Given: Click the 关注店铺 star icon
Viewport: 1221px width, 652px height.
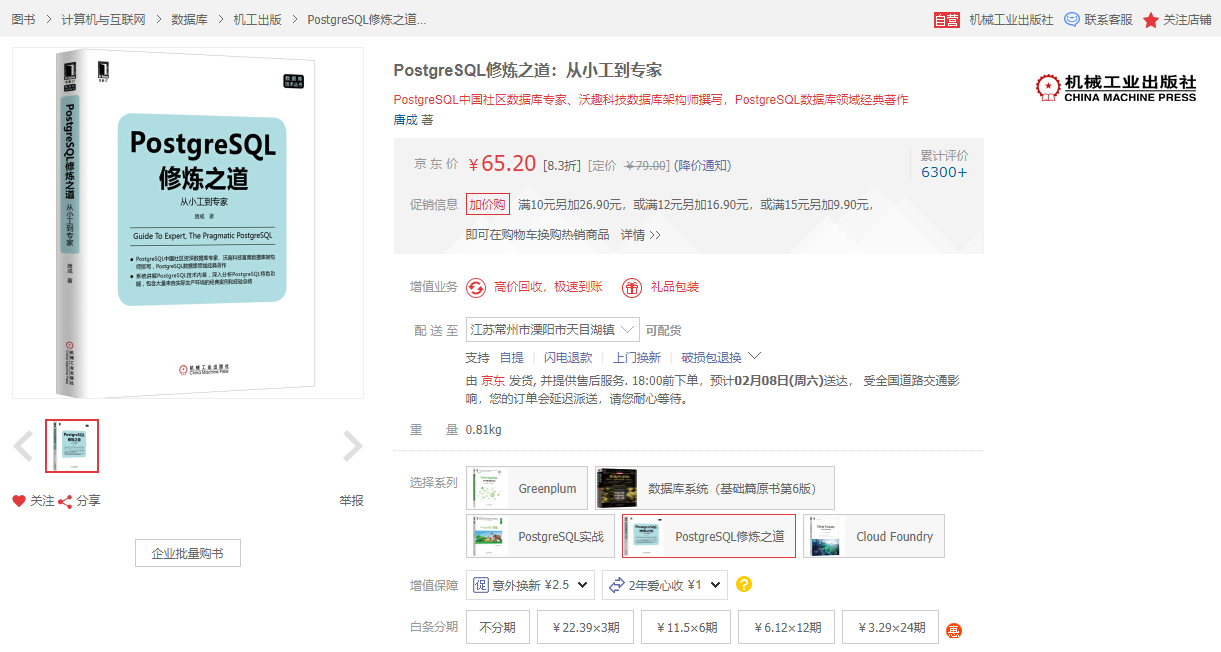Looking at the screenshot, I should [1151, 20].
